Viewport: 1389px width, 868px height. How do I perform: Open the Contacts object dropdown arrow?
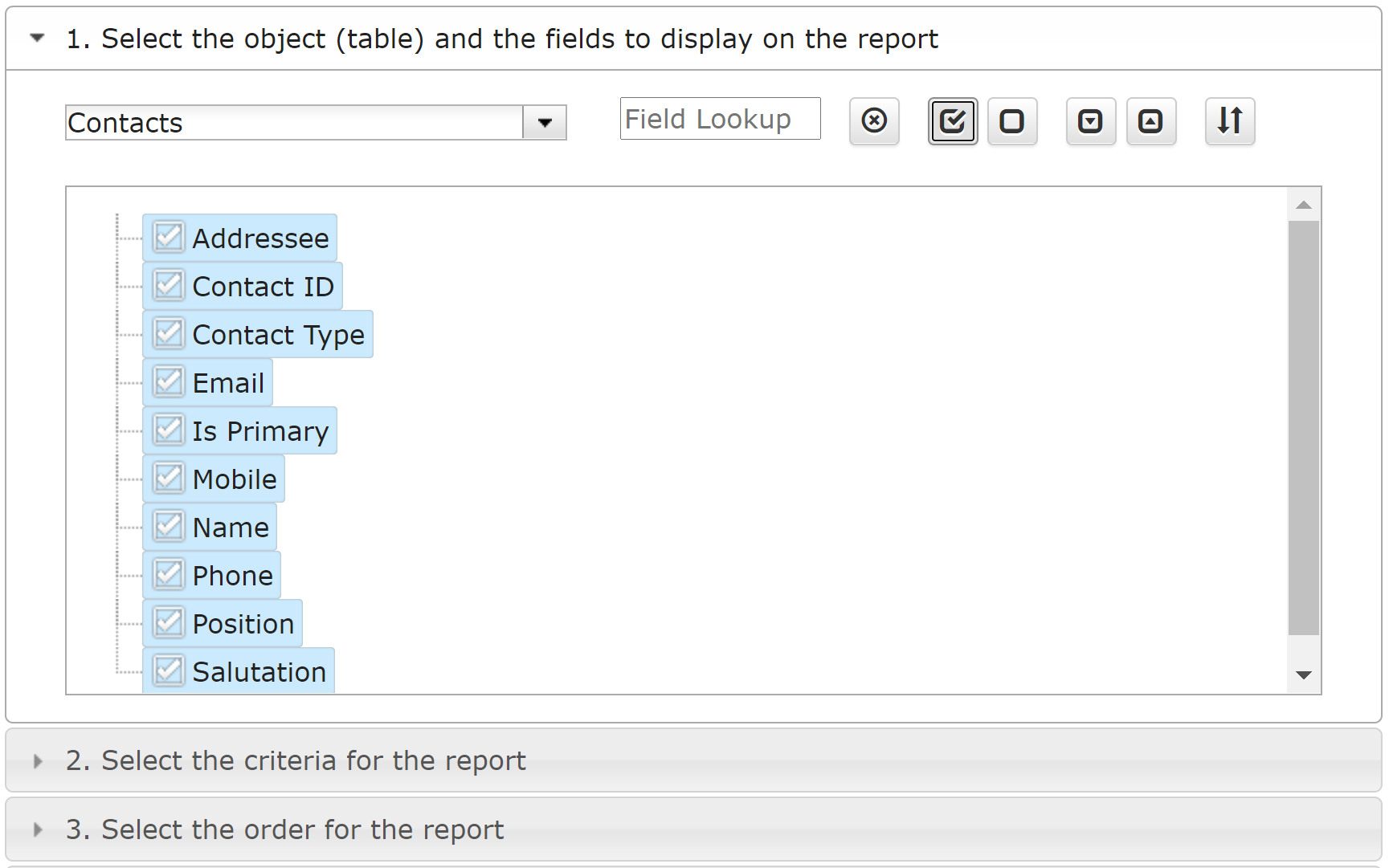[545, 123]
